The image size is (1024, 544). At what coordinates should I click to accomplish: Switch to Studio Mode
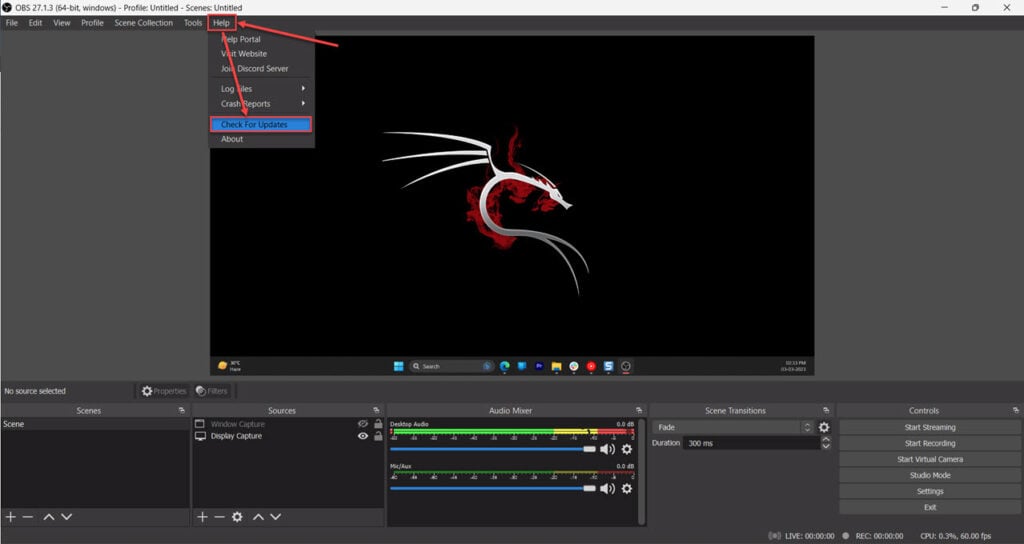coord(929,475)
